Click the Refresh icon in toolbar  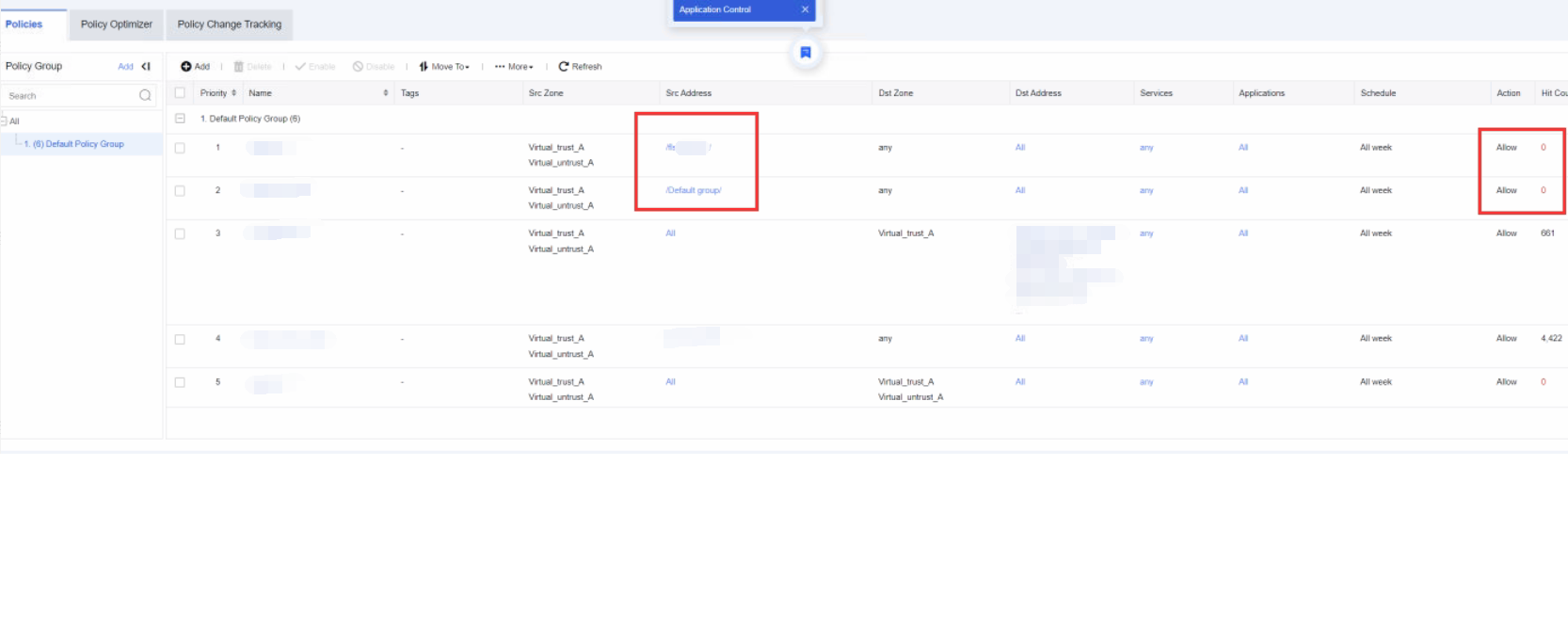(564, 67)
